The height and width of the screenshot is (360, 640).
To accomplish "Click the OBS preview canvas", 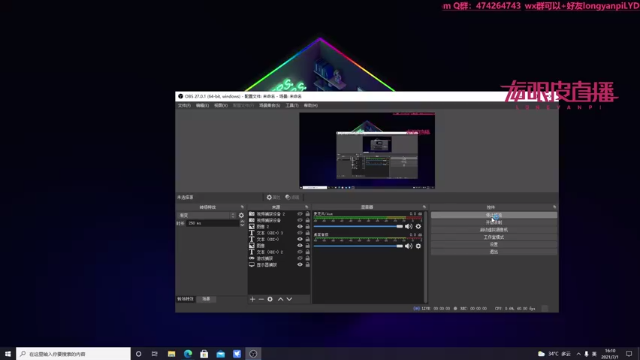I will [x=367, y=151].
